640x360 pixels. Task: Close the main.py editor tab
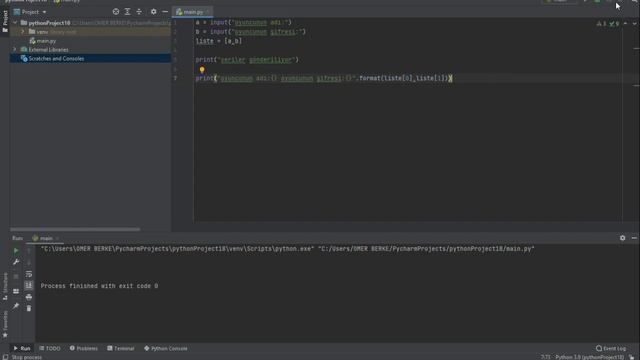coord(208,12)
